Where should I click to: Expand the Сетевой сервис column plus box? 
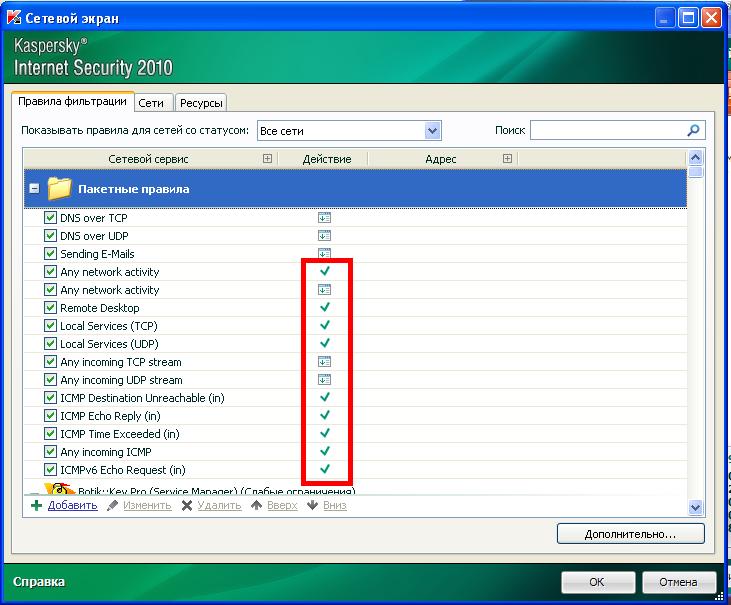coord(267,158)
